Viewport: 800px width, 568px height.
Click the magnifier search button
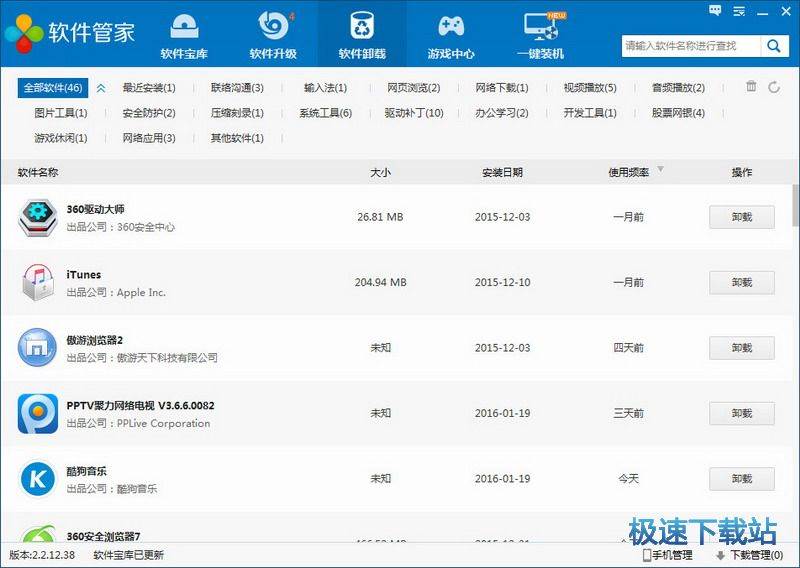click(x=774, y=46)
